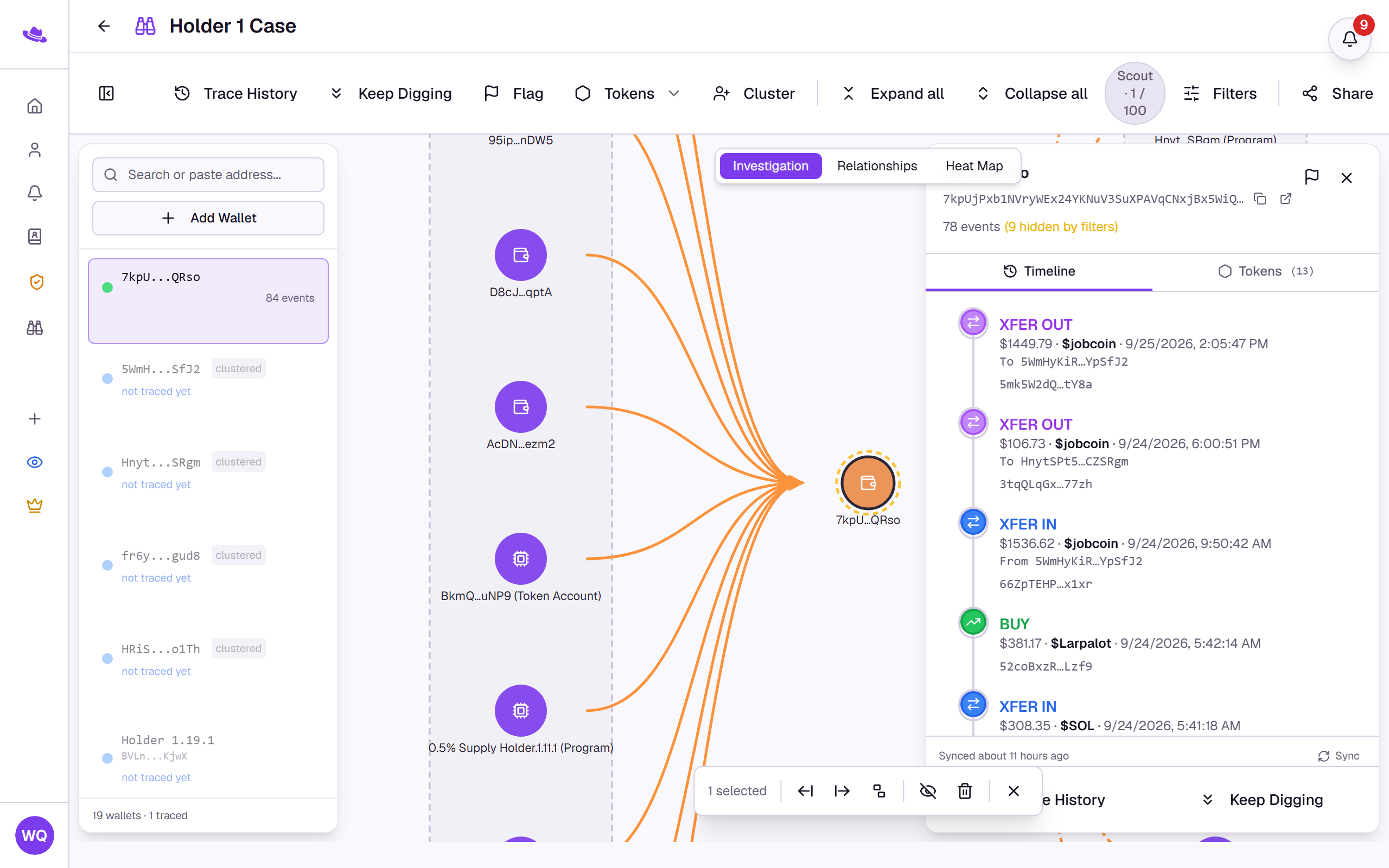This screenshot has width=1389, height=868.
Task: Click Keep Digging at the bottom of the detail panel
Action: pyautogui.click(x=1263, y=800)
